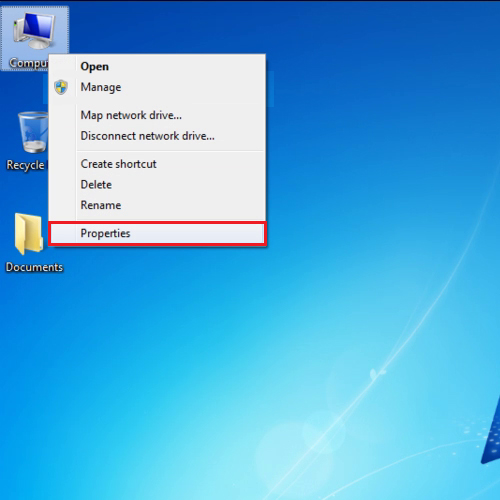Choose Manage in the context menu

click(x=157, y=87)
